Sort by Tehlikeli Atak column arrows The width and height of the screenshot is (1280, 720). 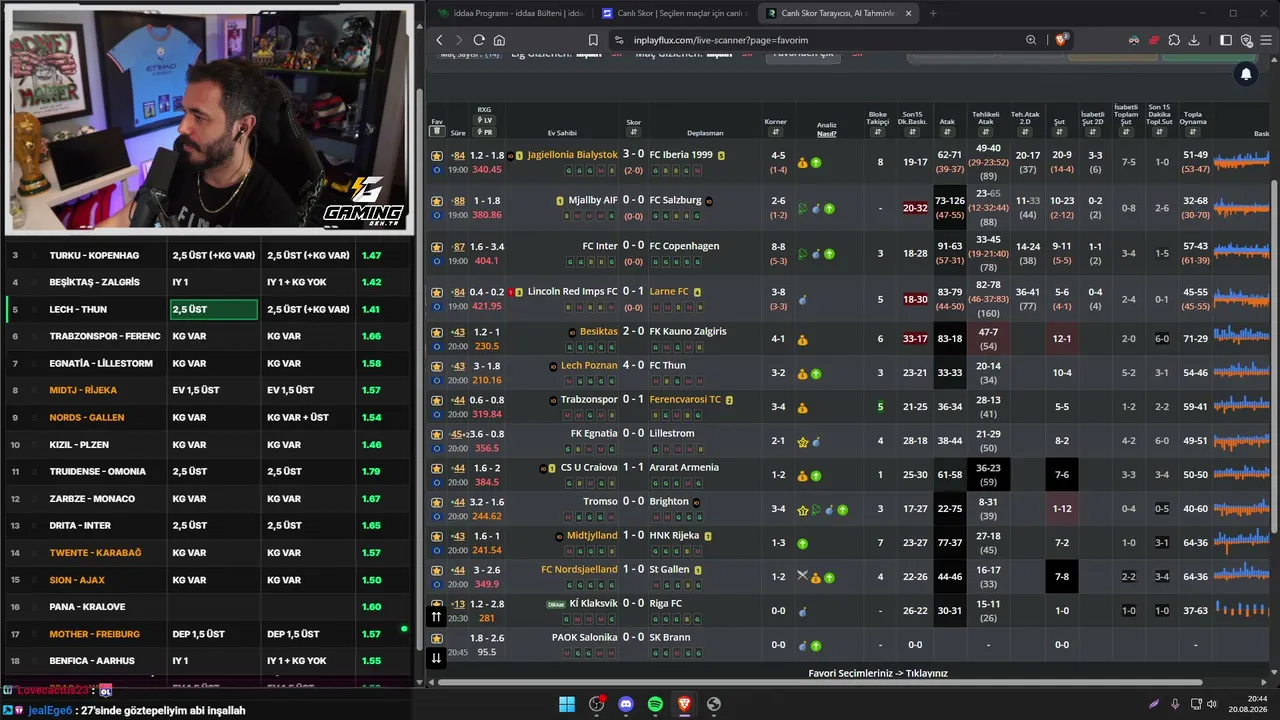[986, 132]
